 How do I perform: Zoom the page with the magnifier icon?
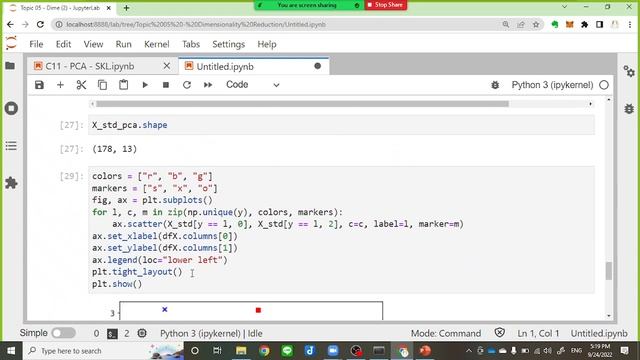point(506,24)
